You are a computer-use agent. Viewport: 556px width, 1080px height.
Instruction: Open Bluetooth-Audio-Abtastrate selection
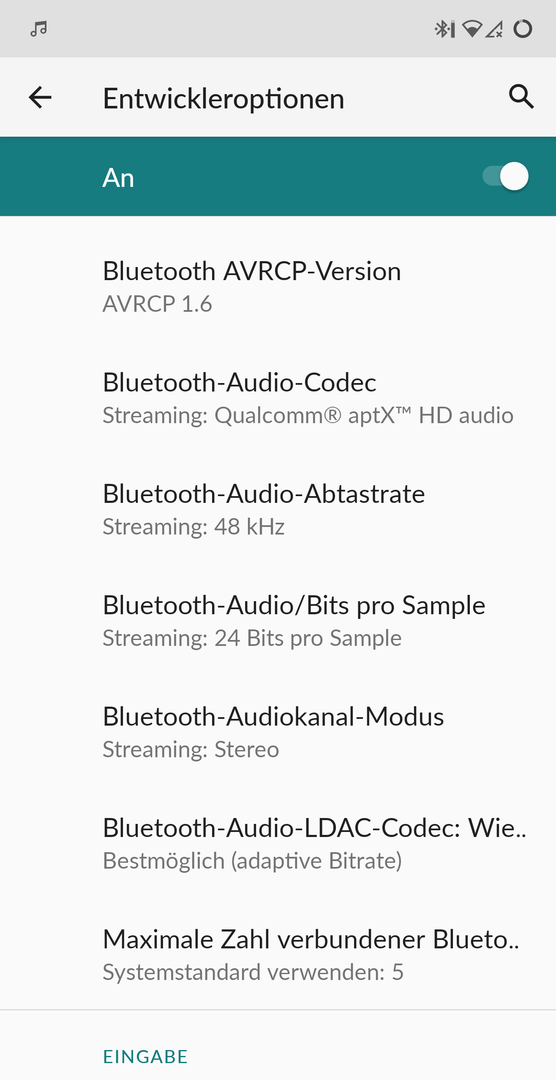coord(278,509)
